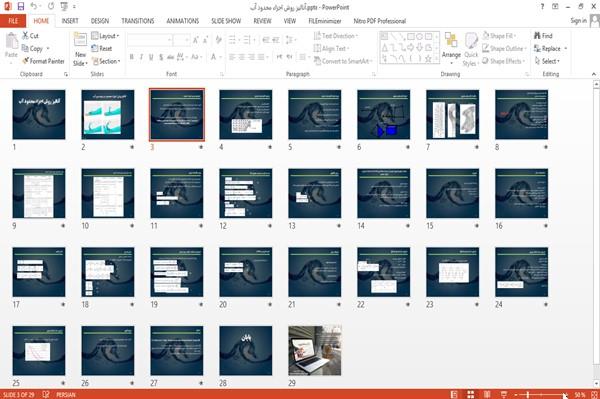Click the zoom out minus button

pos(516,394)
